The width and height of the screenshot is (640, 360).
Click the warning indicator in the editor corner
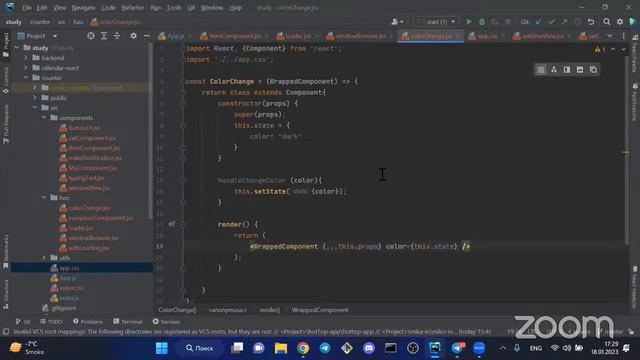(x=600, y=49)
